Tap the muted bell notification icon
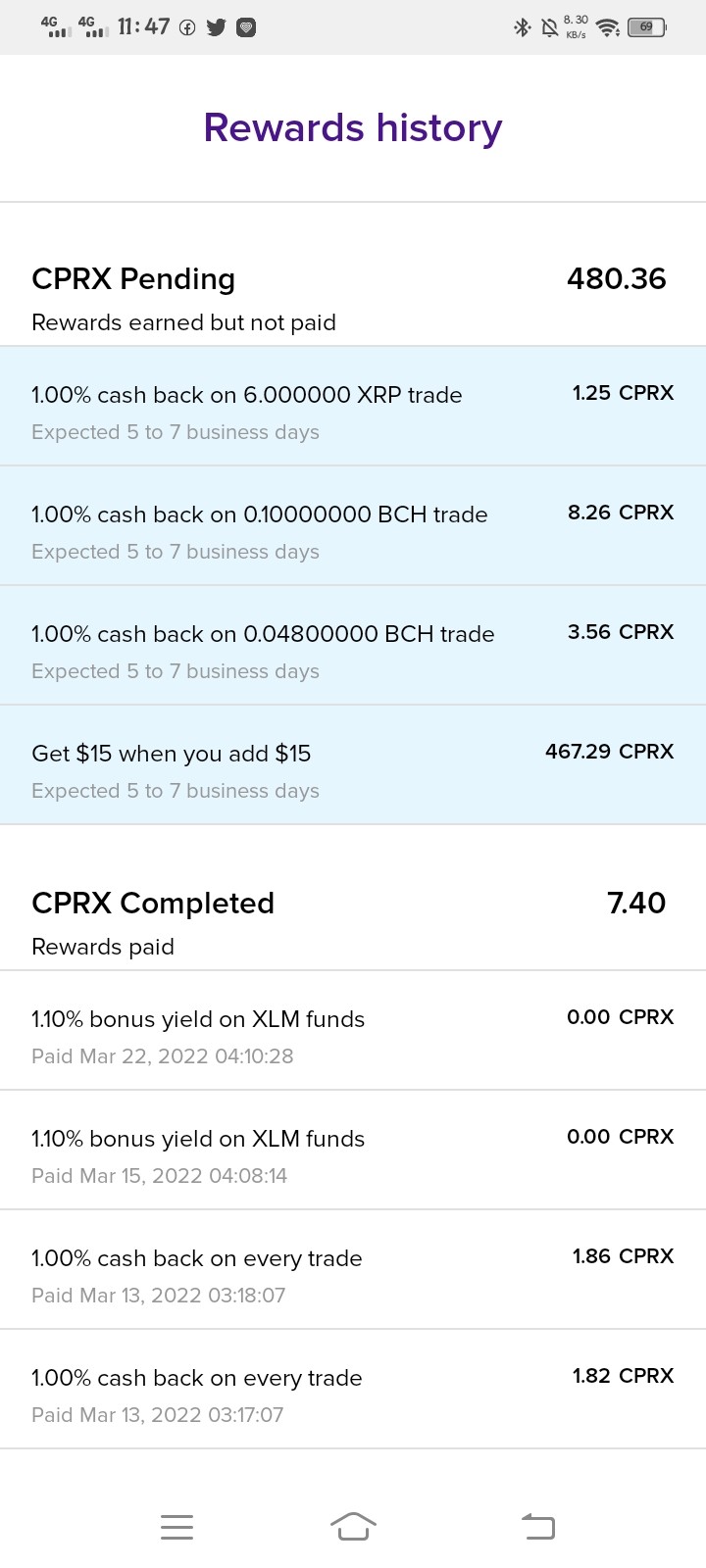 550,27
